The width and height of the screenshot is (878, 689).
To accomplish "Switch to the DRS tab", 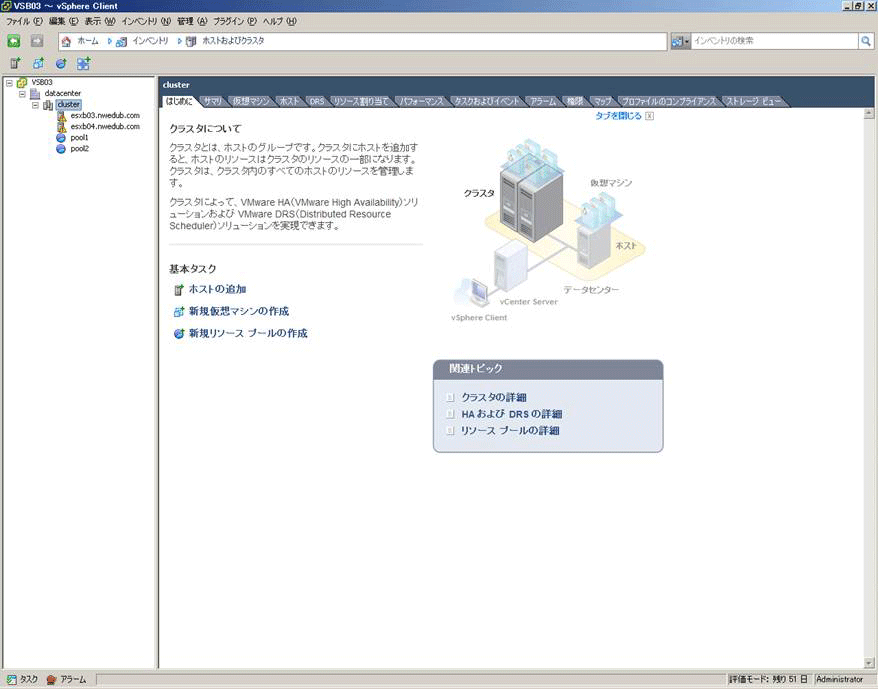I will 317,101.
